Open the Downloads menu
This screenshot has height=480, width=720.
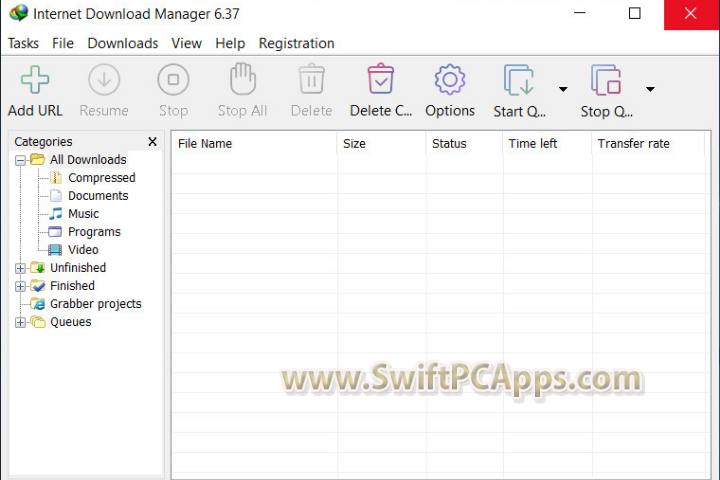coord(123,43)
